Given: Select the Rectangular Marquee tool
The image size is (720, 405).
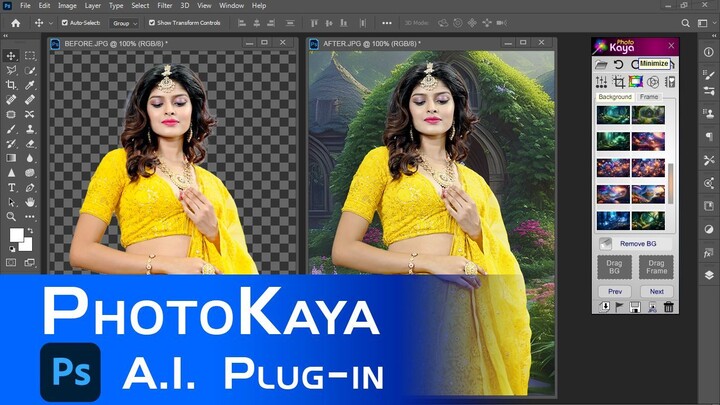Looking at the screenshot, I should [x=30, y=56].
